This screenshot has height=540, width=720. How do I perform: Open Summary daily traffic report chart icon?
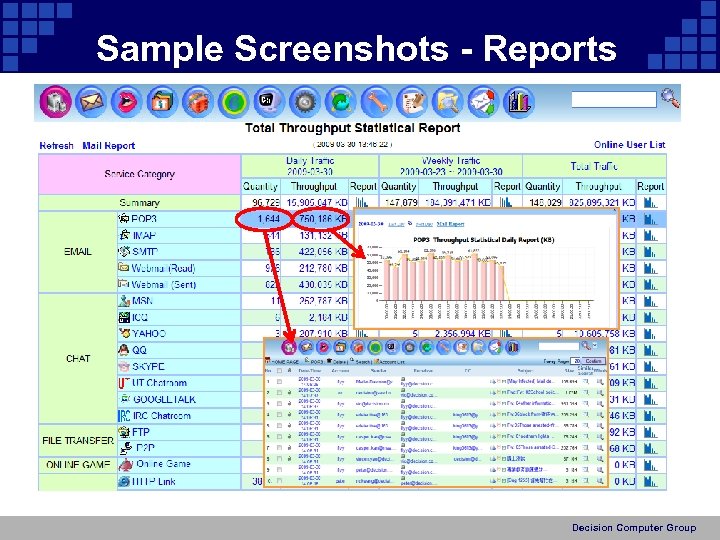click(362, 202)
